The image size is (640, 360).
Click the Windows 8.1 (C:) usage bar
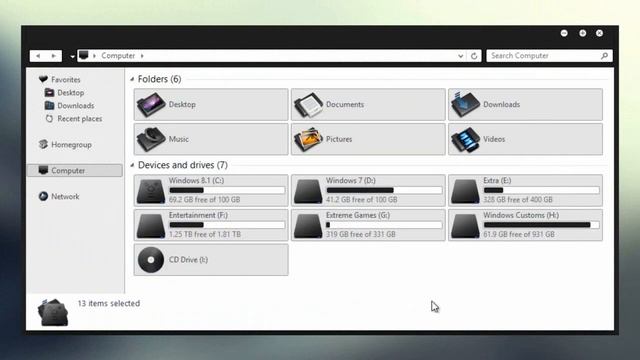pyautogui.click(x=227, y=190)
